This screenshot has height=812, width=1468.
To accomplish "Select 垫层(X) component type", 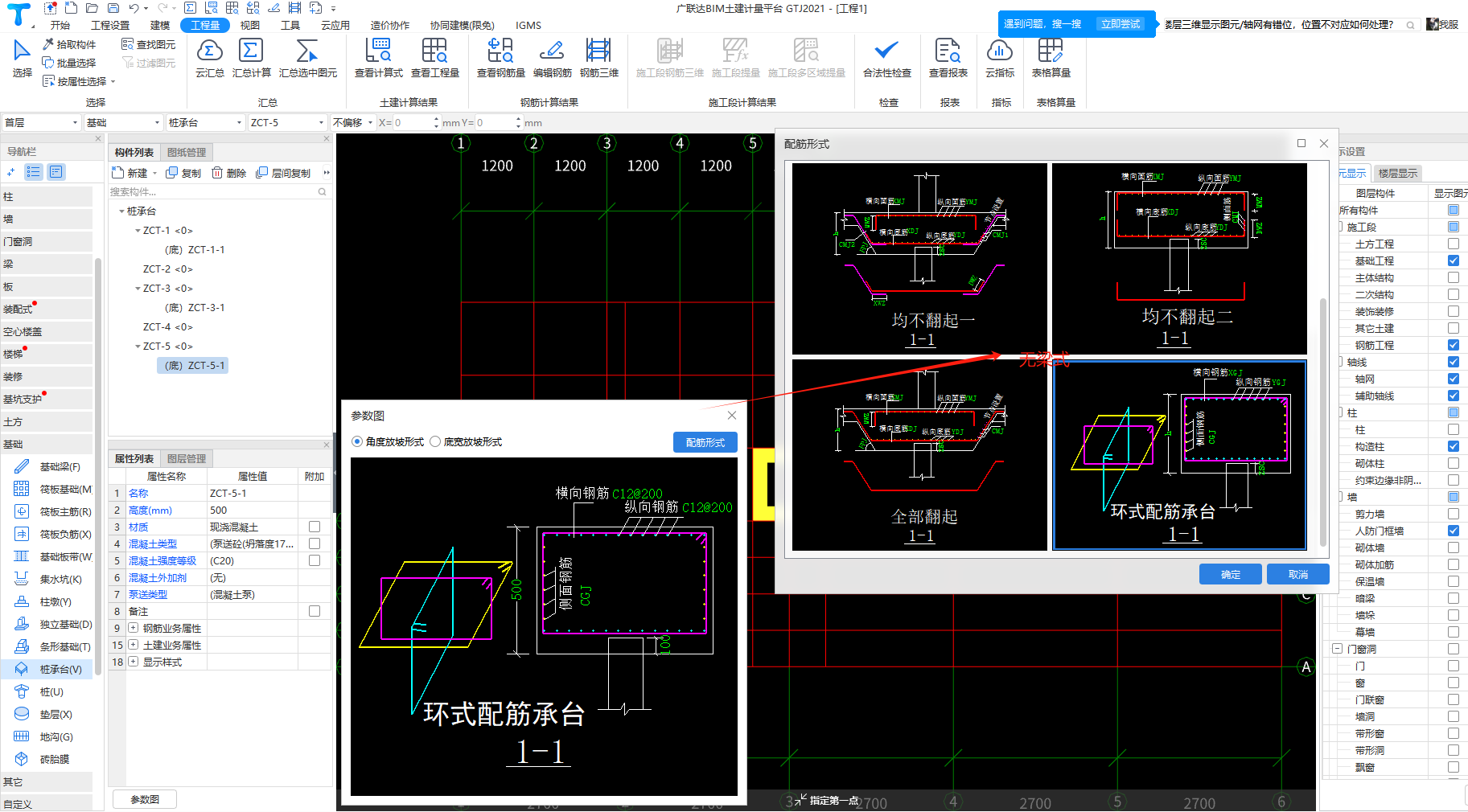I will (x=43, y=714).
